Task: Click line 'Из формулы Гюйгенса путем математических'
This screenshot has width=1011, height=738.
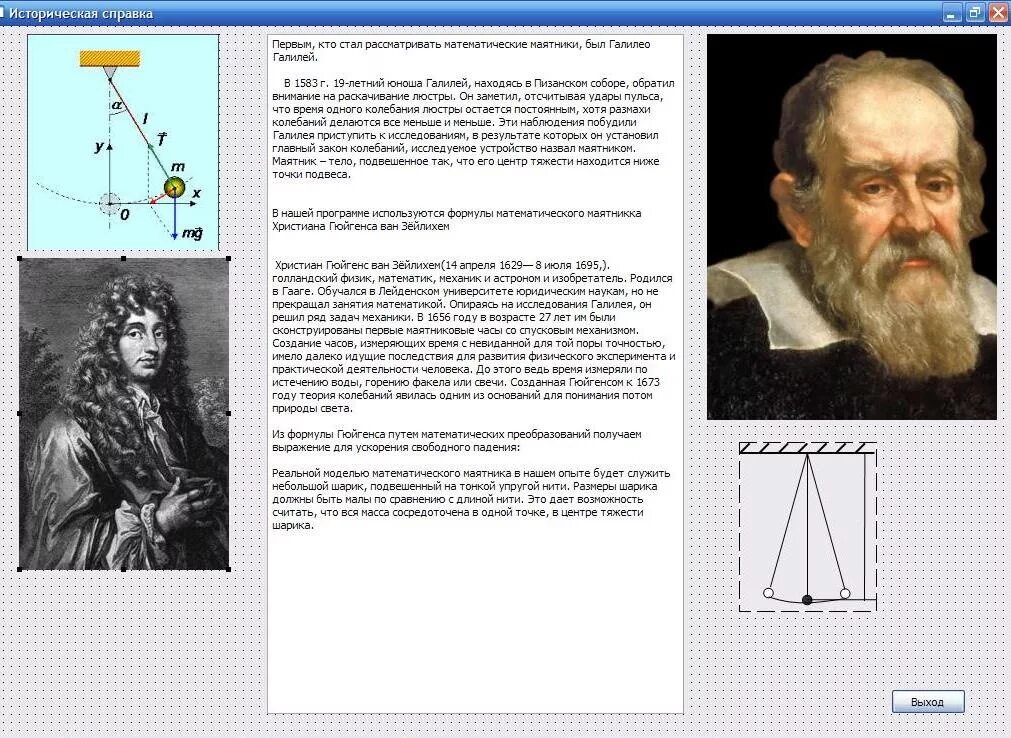Action: 456,434
